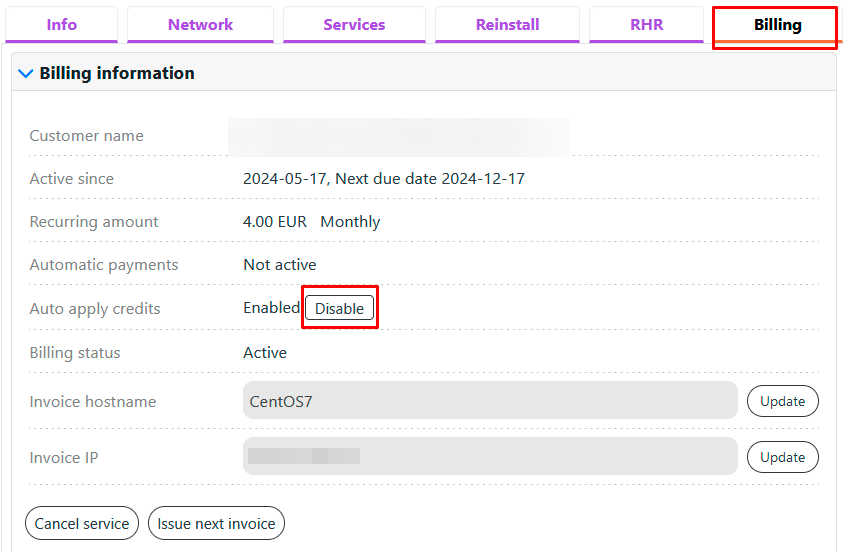The height and width of the screenshot is (552, 843).
Task: Collapse the Billing information chevron
Action: pyautogui.click(x=26, y=73)
